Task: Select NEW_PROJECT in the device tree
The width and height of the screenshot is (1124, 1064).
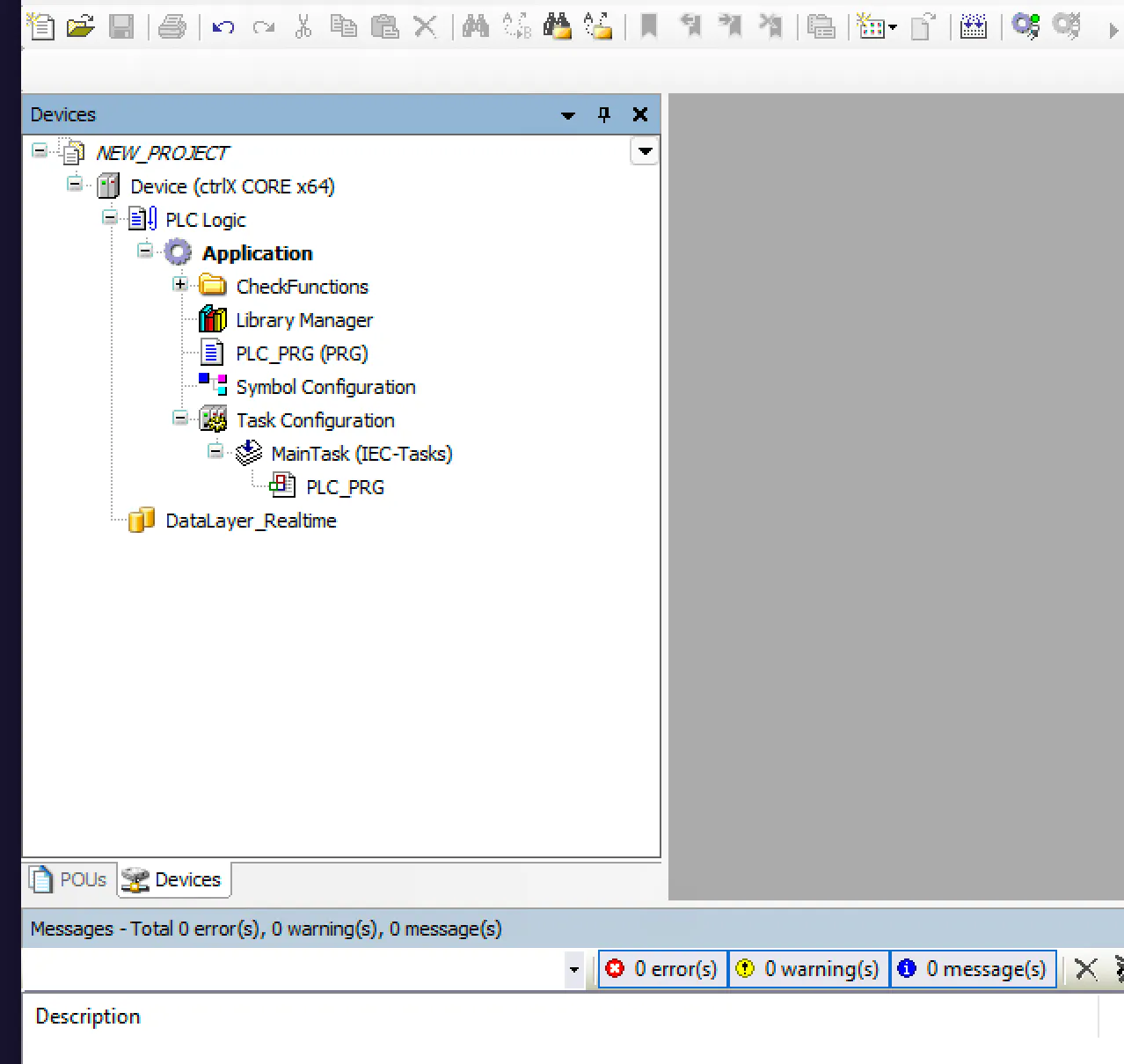Action: (x=163, y=153)
